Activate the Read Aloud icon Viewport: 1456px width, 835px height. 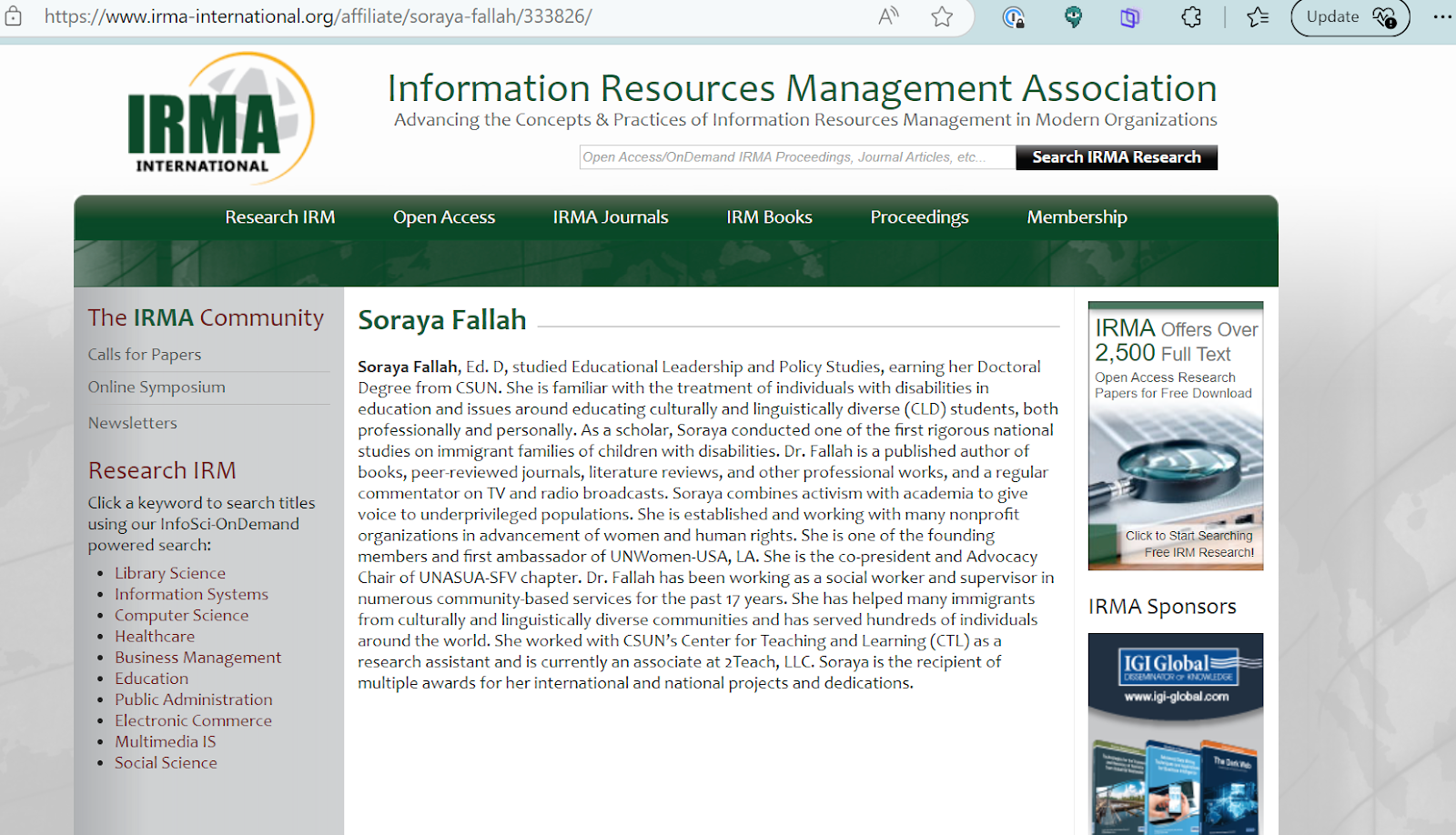(x=888, y=16)
